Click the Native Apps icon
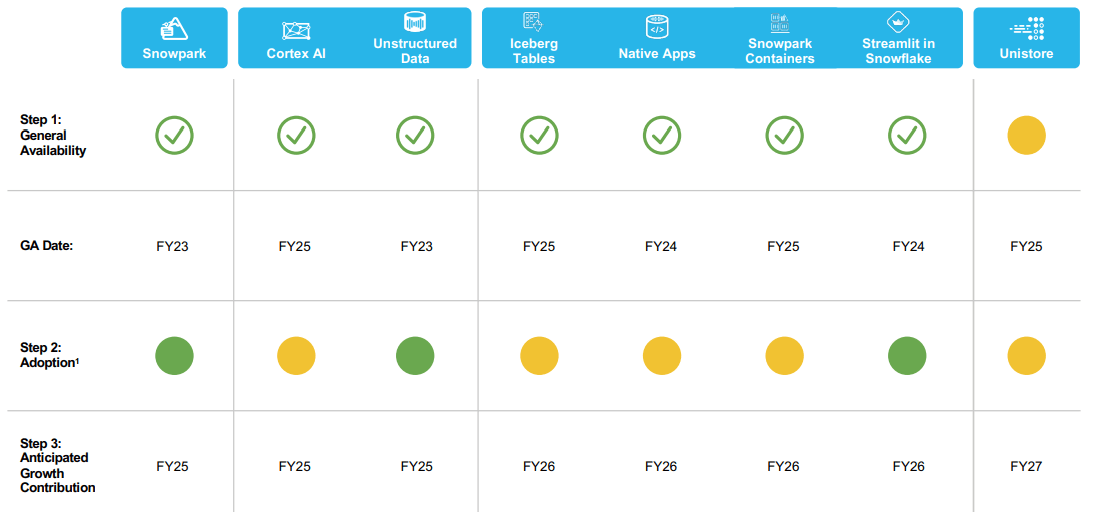The width and height of the screenshot is (1097, 512). (657, 27)
